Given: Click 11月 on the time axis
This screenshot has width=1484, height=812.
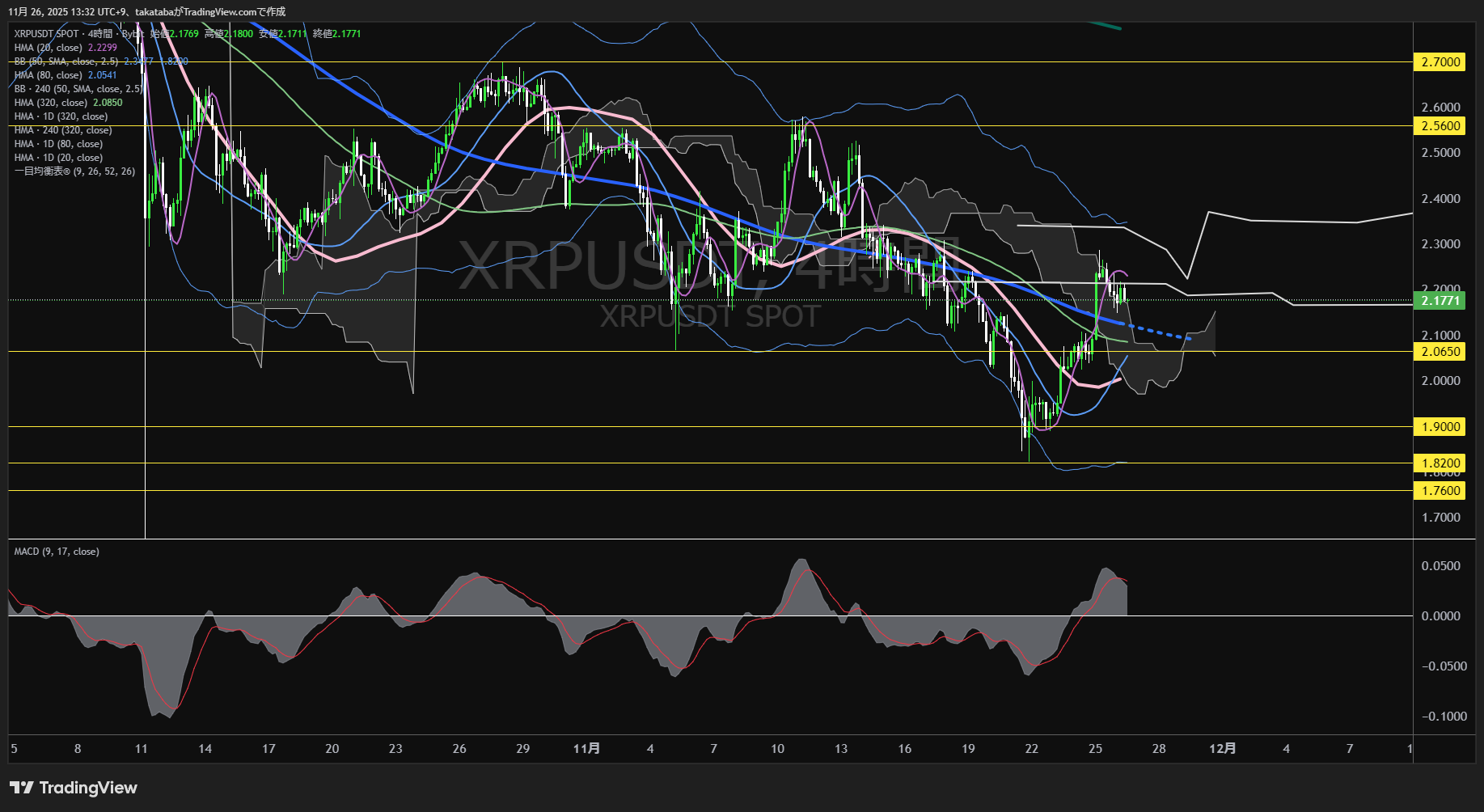Looking at the screenshot, I should [x=588, y=749].
